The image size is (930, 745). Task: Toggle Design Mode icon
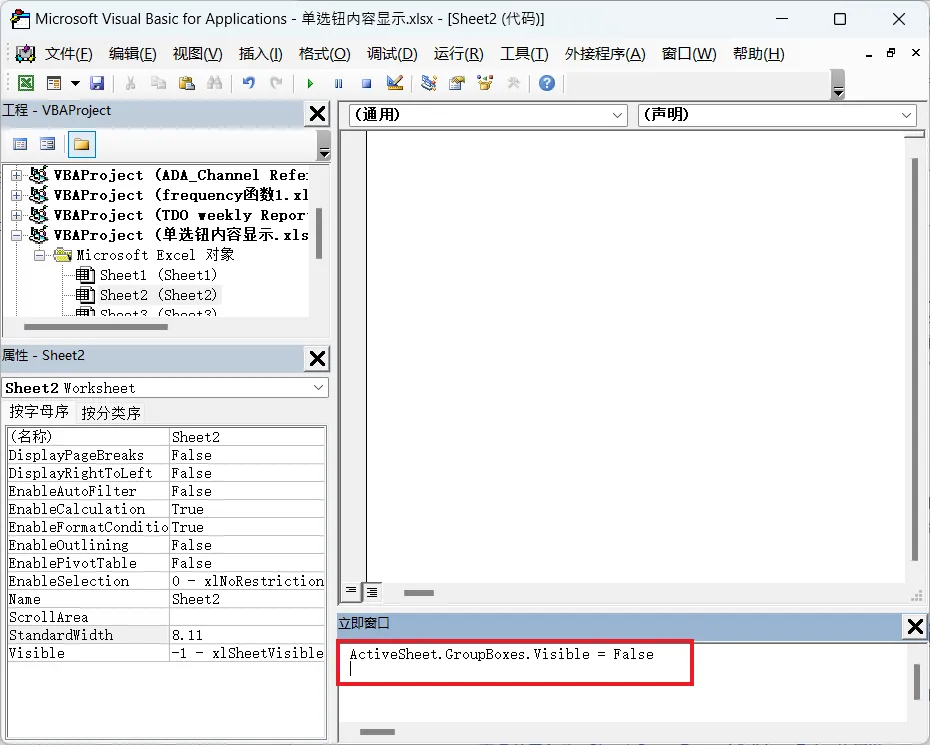[x=395, y=83]
